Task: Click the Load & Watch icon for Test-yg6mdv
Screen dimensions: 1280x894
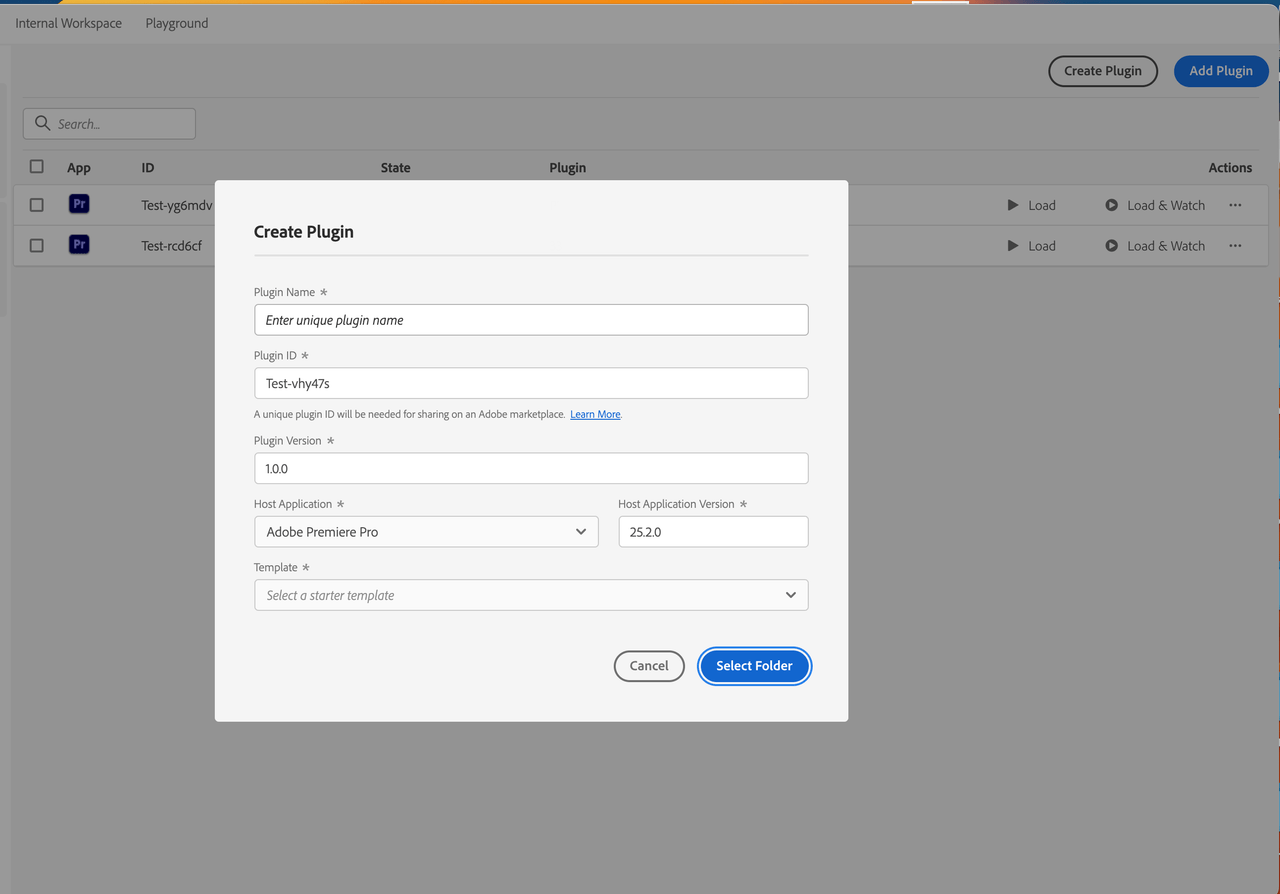Action: tap(1112, 205)
